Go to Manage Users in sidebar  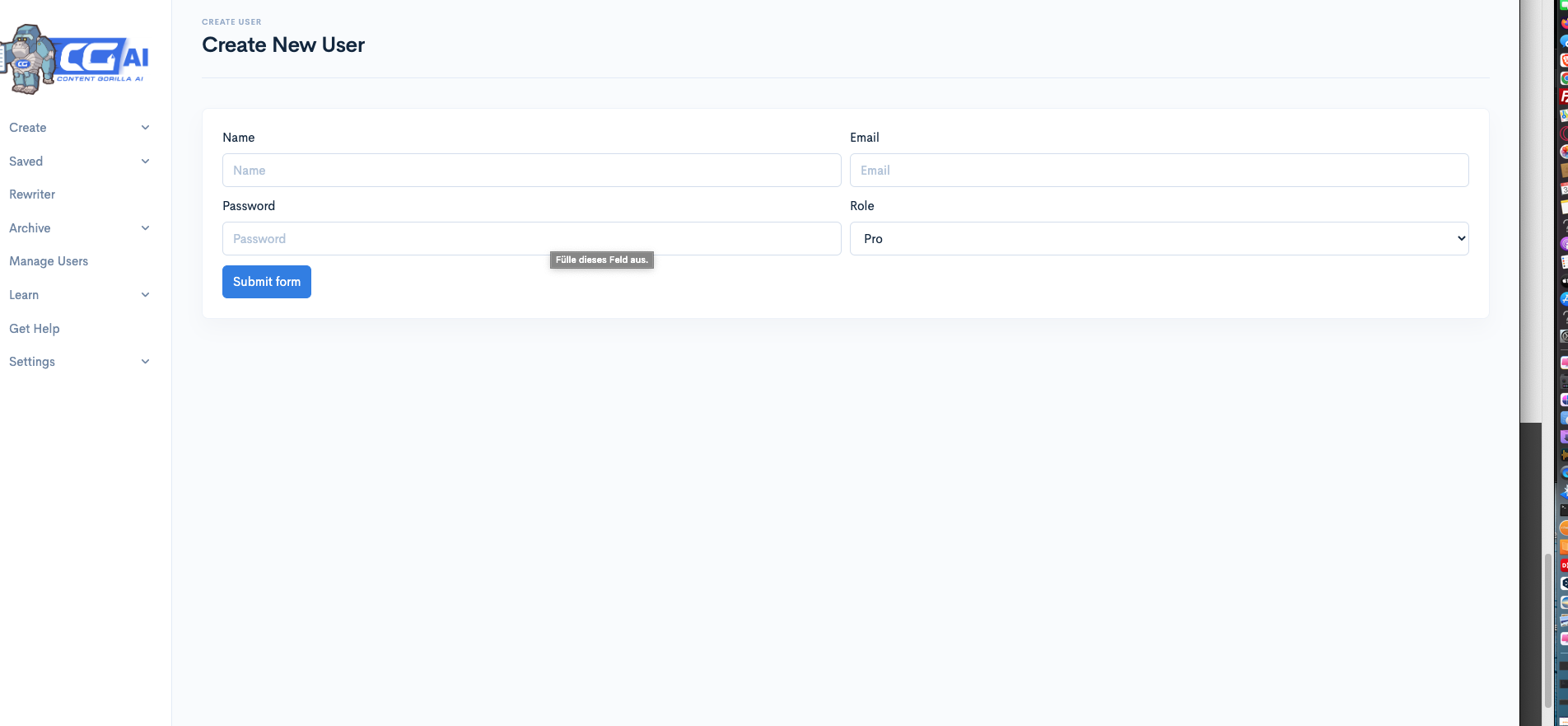point(49,261)
